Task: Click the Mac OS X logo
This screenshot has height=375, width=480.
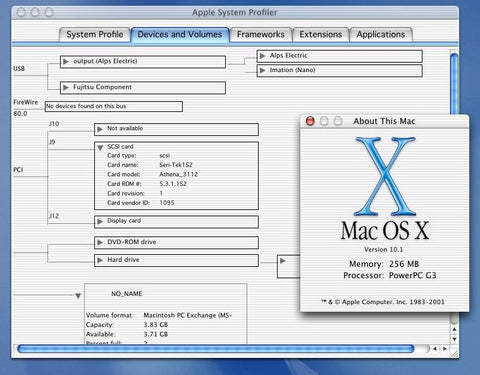Action: (385, 176)
